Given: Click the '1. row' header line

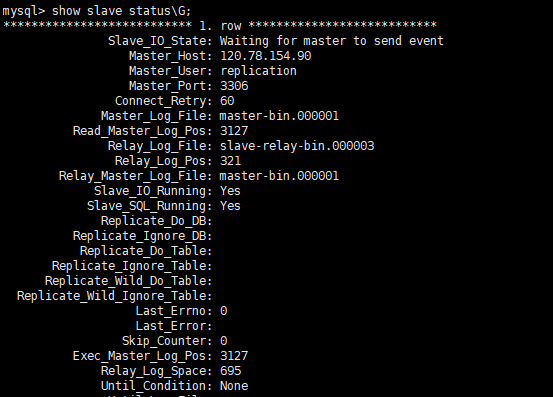Looking at the screenshot, I should pyautogui.click(x=220, y=25).
